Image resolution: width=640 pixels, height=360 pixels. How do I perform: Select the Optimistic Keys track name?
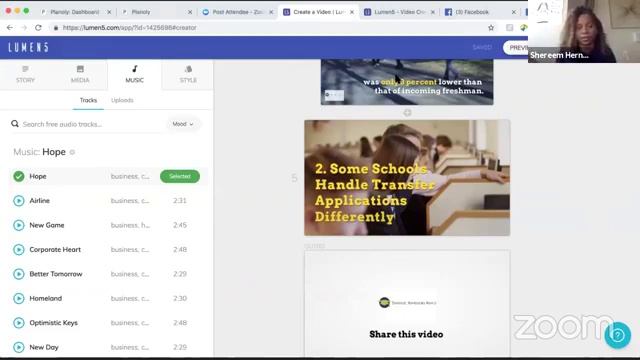(x=53, y=323)
